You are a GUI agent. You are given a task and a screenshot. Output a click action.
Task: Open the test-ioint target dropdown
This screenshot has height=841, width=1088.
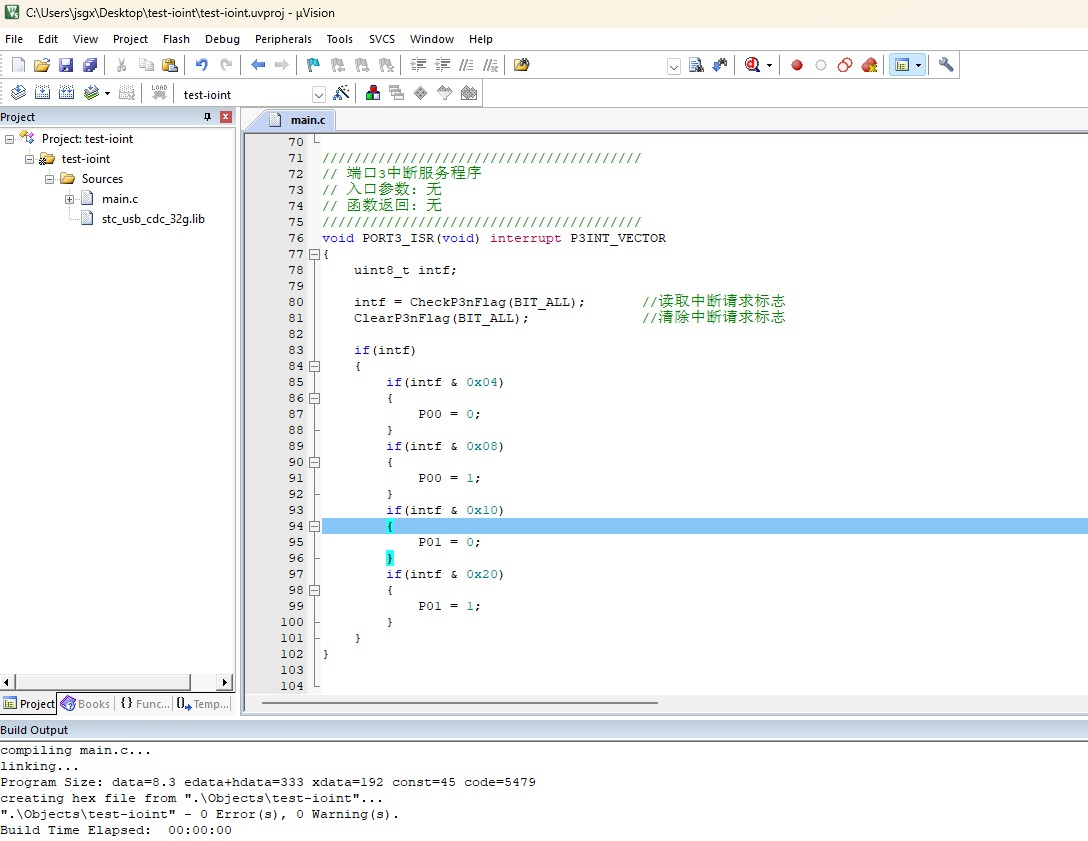point(318,94)
